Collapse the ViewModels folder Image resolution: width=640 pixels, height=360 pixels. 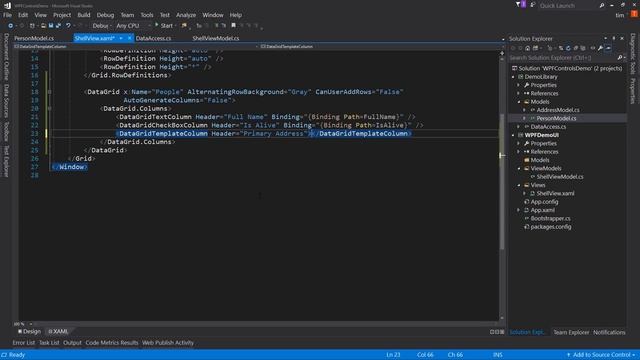coord(519,169)
